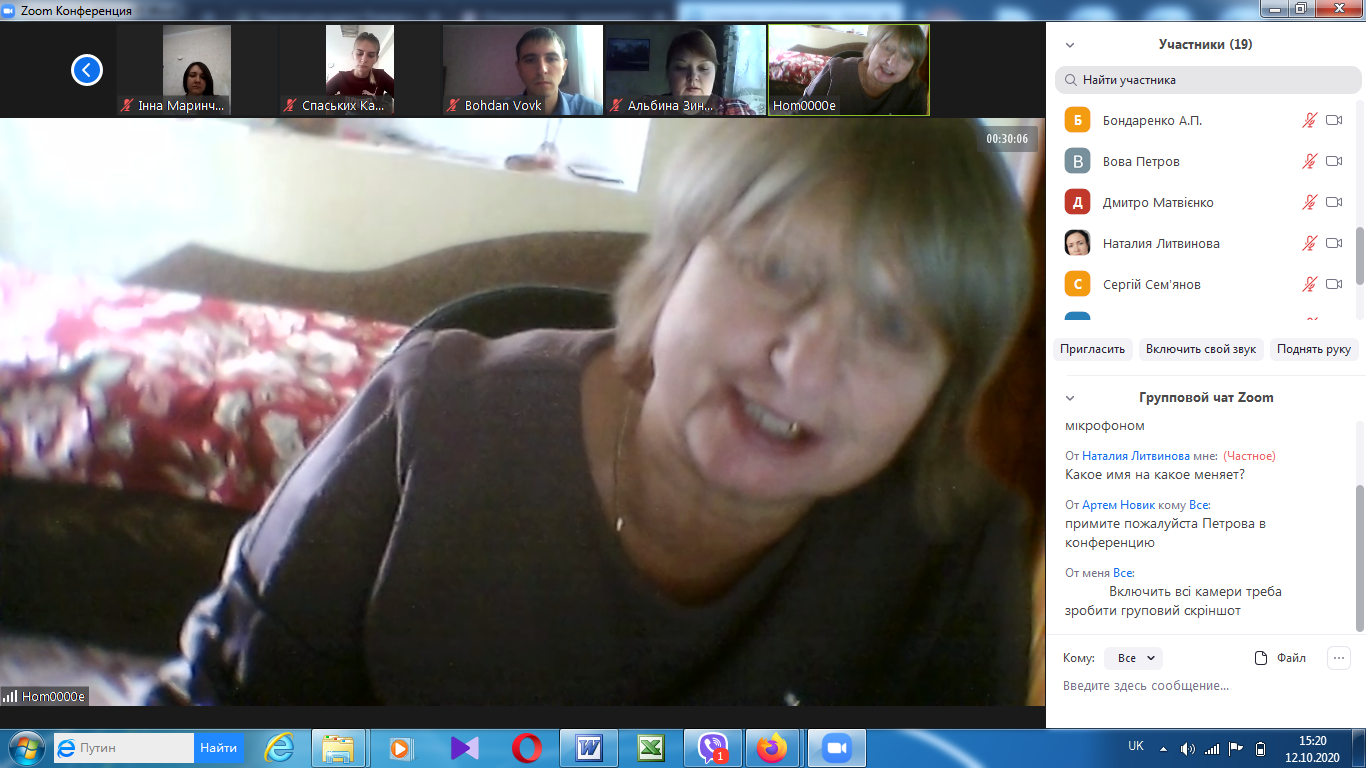The image size is (1366, 768).
Task: Click camera icon beside Наталия Литвинова
Action: [x=1333, y=243]
